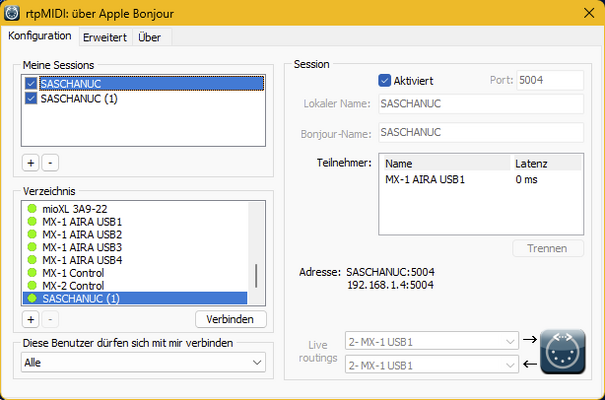The height and width of the screenshot is (400, 605).
Task: Add directory entry with plus button
Action: point(31,319)
